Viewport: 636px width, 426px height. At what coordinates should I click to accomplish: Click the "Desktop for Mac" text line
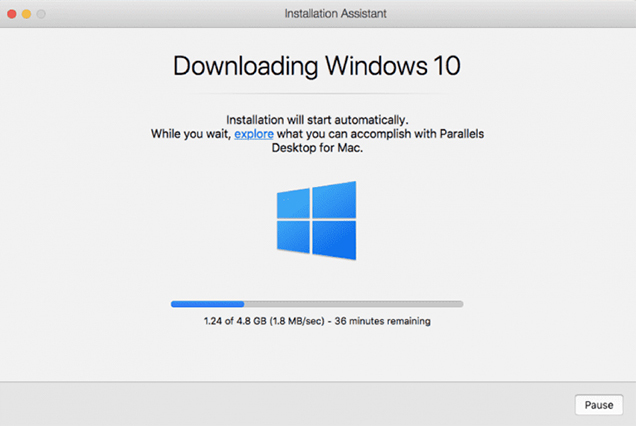317,148
